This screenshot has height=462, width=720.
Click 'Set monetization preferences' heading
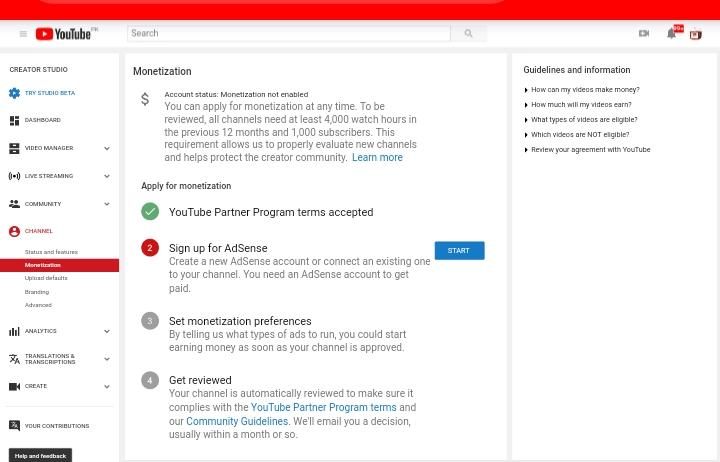[x=240, y=321]
